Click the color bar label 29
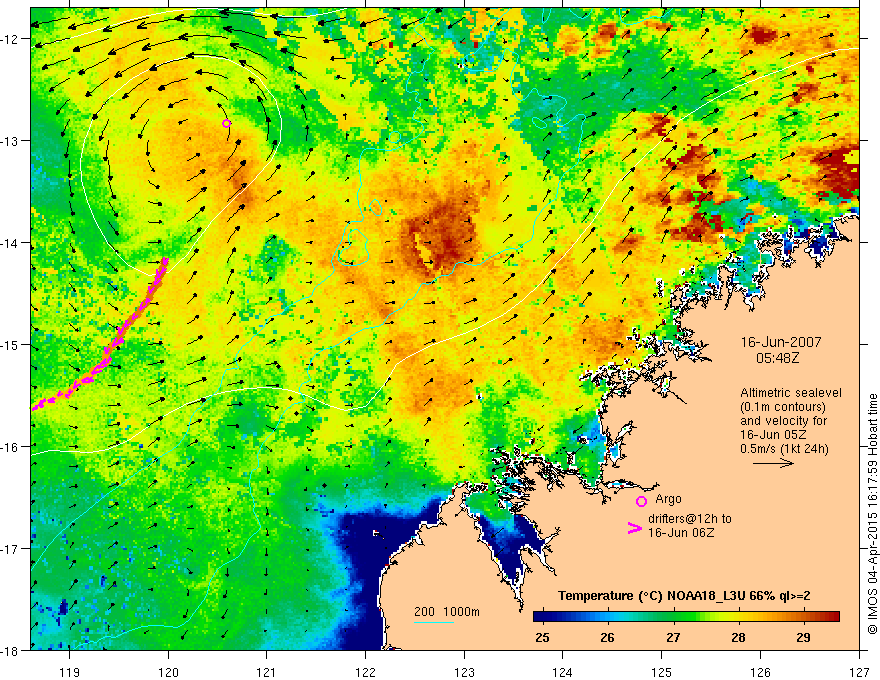 point(804,637)
